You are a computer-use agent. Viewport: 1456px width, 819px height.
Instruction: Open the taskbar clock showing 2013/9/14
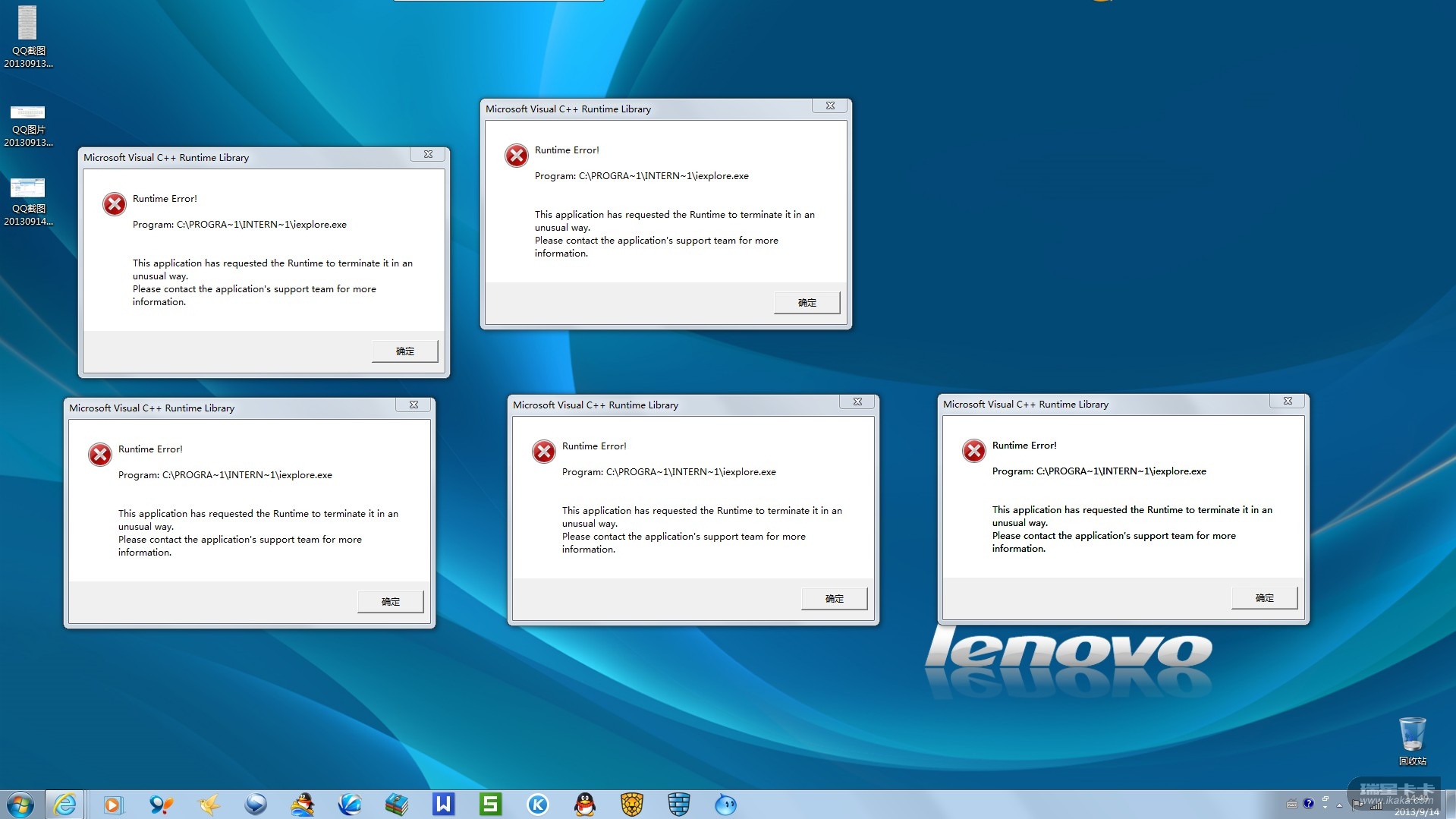tap(1416, 806)
